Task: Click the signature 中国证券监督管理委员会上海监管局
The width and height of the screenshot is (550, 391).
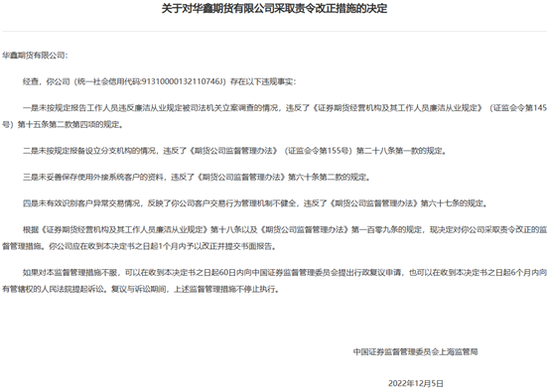Action: [415, 351]
